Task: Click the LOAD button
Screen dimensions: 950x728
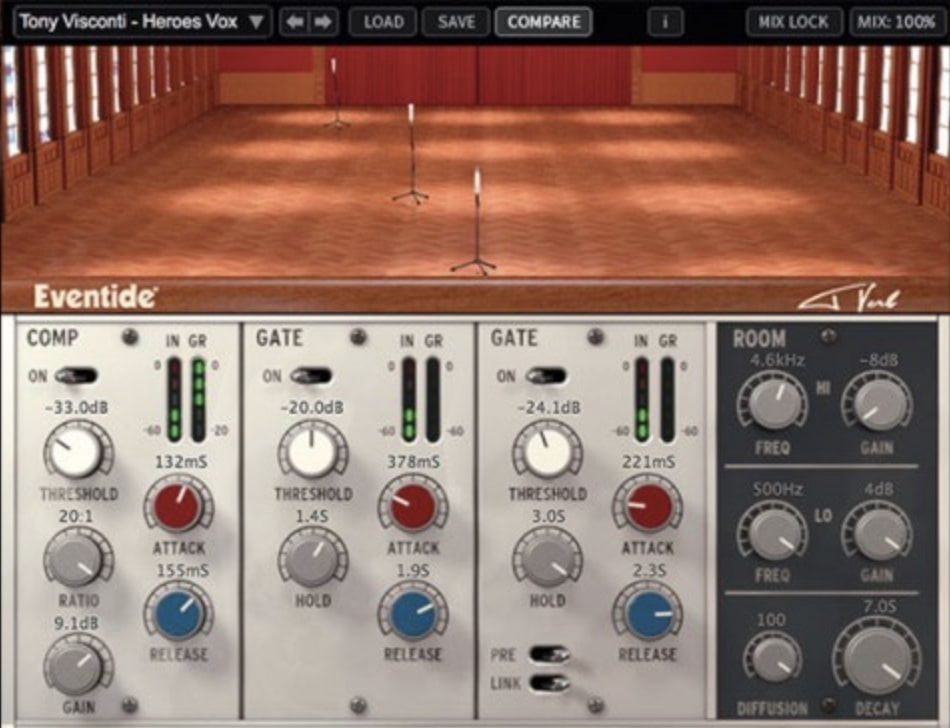Action: pos(383,22)
